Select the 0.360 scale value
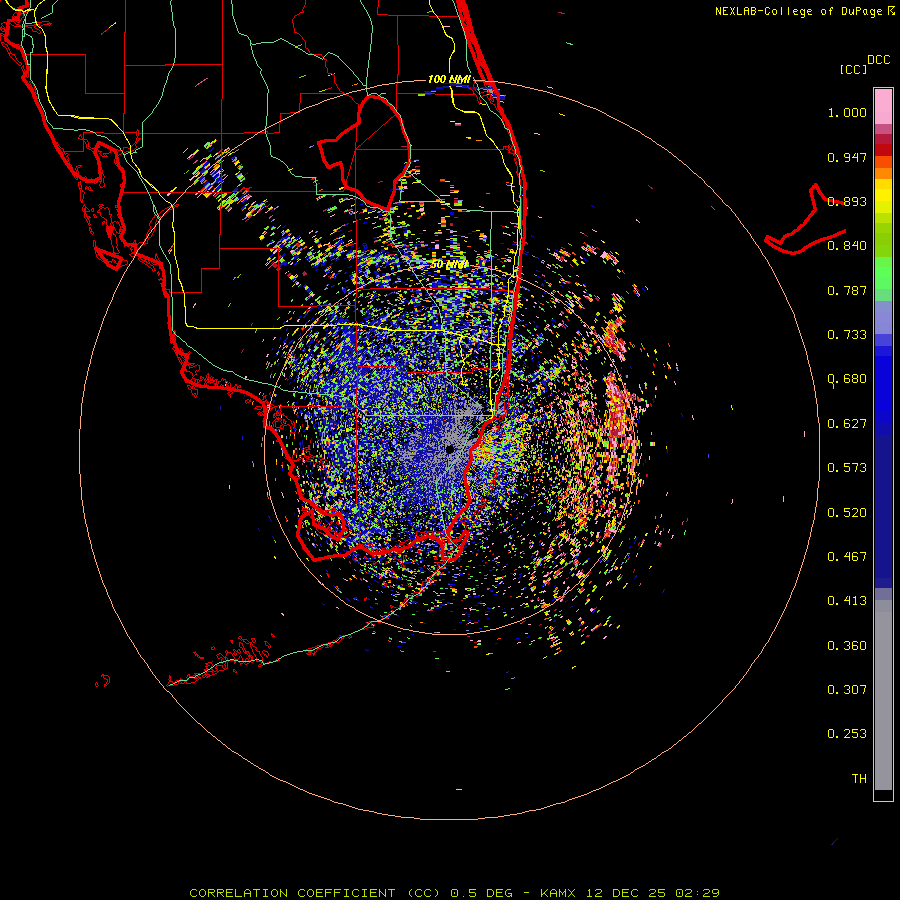Viewport: 900px width, 900px height. pos(847,646)
